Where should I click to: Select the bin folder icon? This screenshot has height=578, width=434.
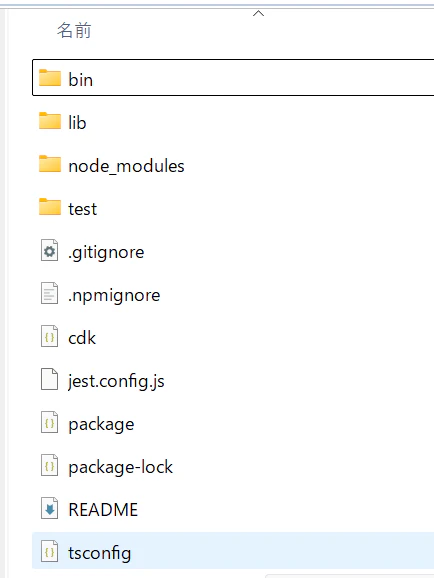click(x=50, y=77)
